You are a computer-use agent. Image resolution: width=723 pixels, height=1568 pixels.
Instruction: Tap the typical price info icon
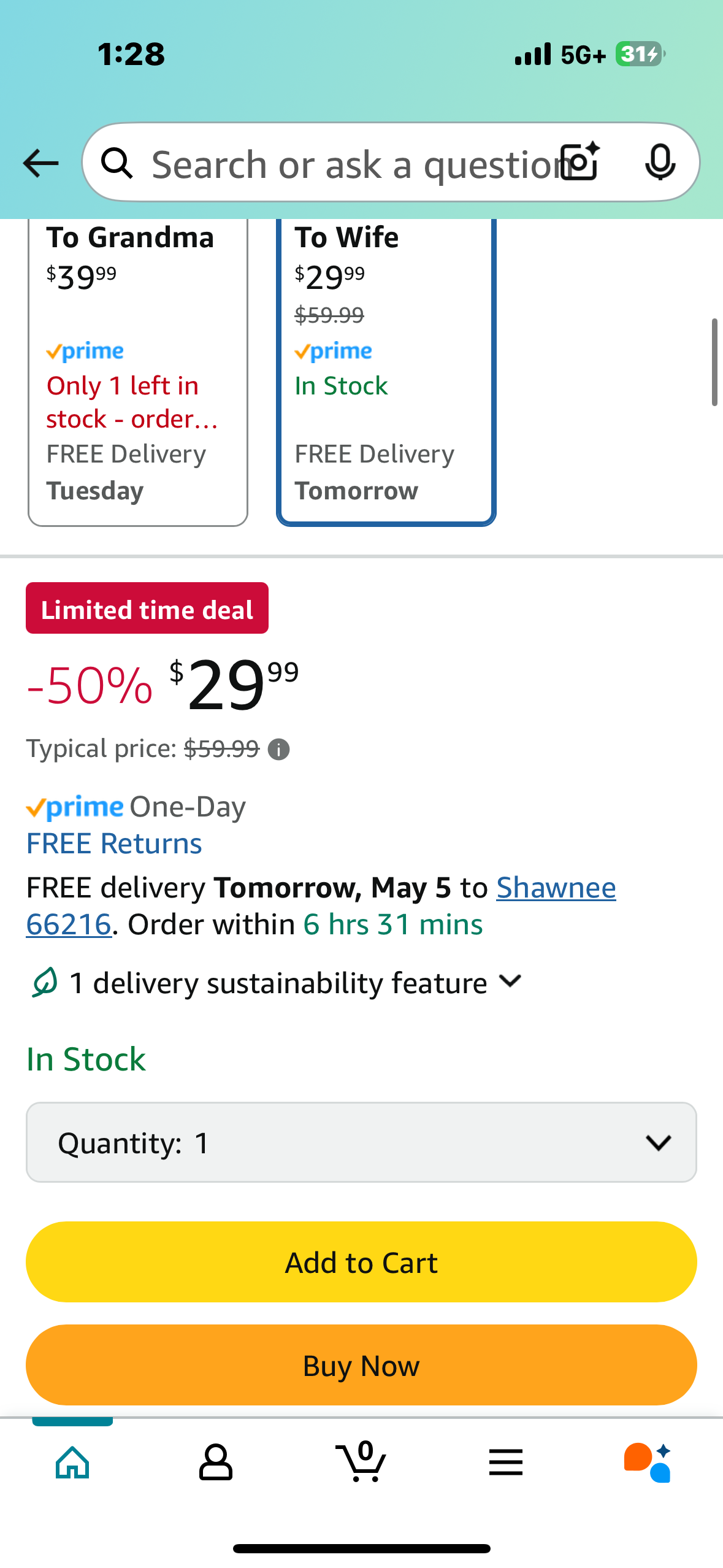pyautogui.click(x=279, y=750)
